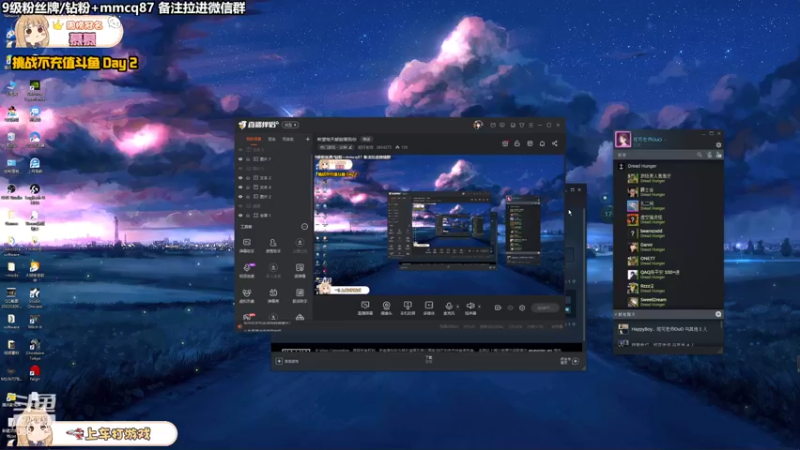Select the first active scene tab

(x=254, y=139)
